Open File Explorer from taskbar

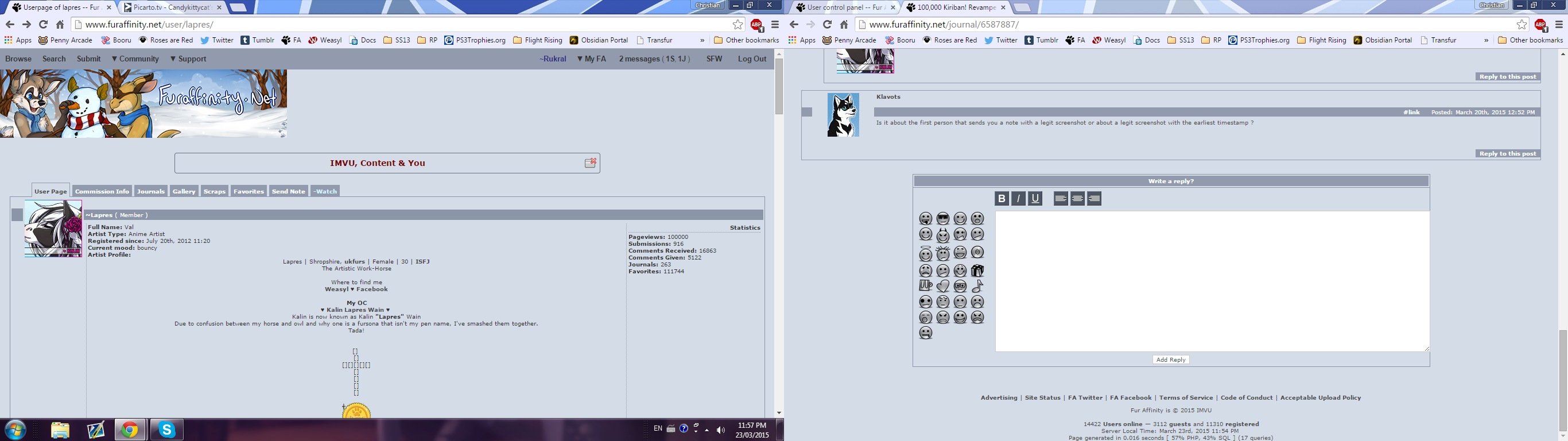[x=60, y=430]
